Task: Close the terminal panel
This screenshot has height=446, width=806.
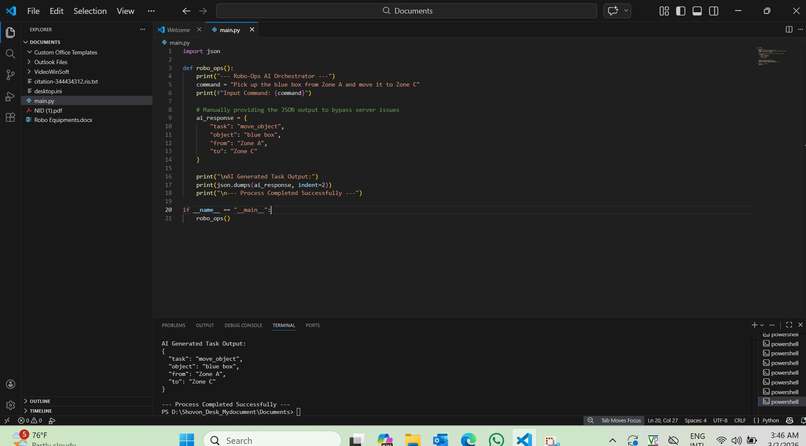Action: [800, 325]
